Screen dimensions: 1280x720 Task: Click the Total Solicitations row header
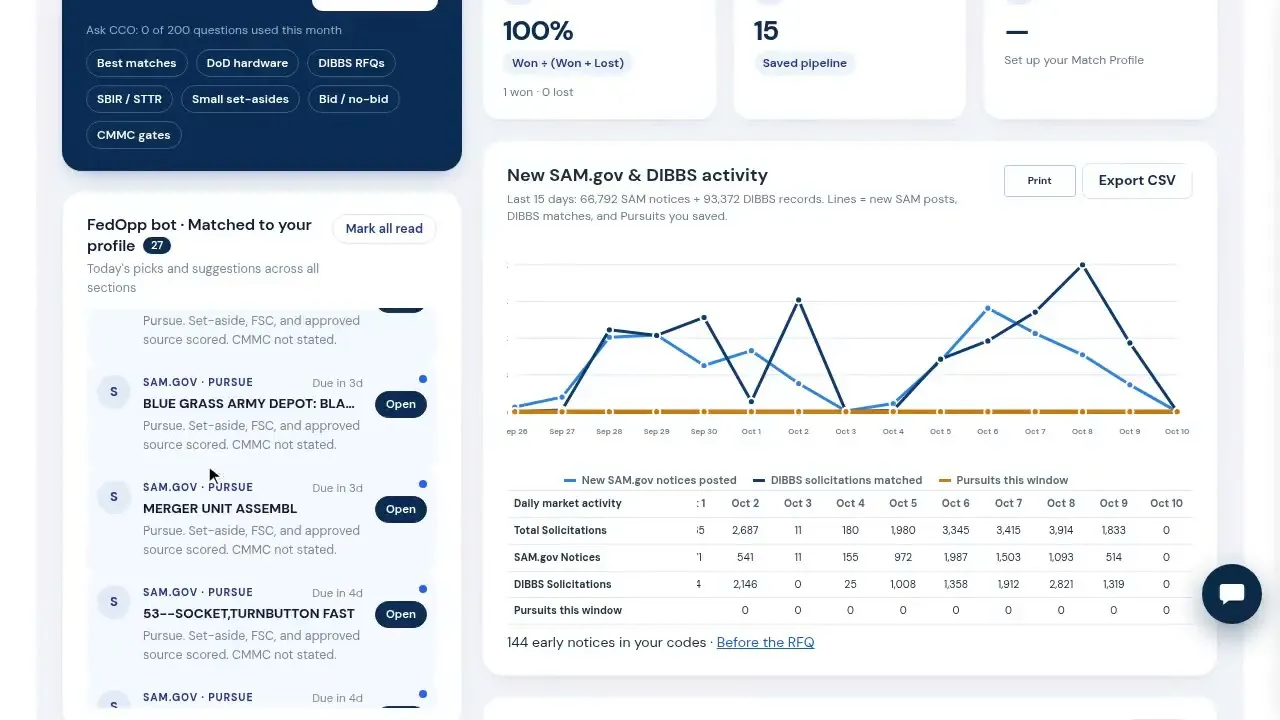(x=560, y=530)
